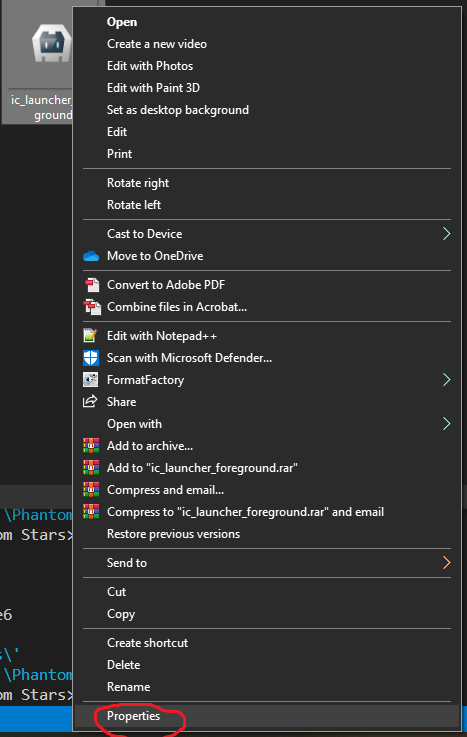467x737 pixels.
Task: Click the Notepad++ icon
Action: click(90, 336)
